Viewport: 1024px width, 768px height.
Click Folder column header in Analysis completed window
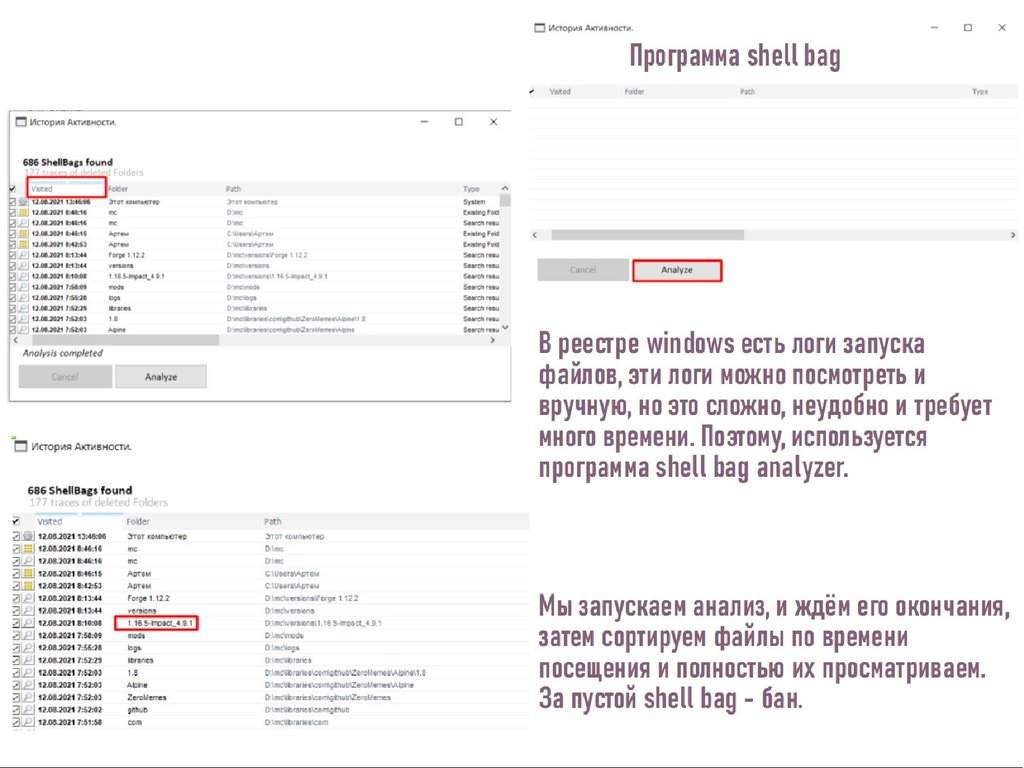(x=118, y=189)
